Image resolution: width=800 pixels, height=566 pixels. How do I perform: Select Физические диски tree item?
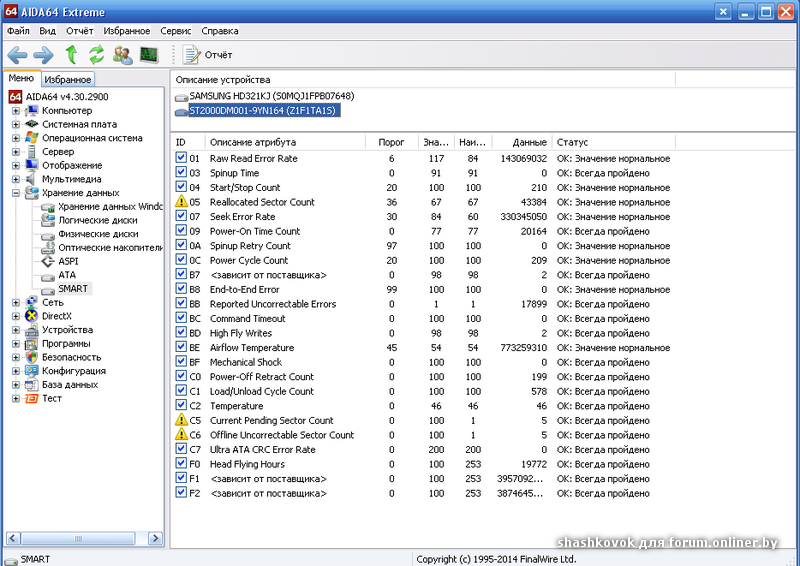pos(98,234)
